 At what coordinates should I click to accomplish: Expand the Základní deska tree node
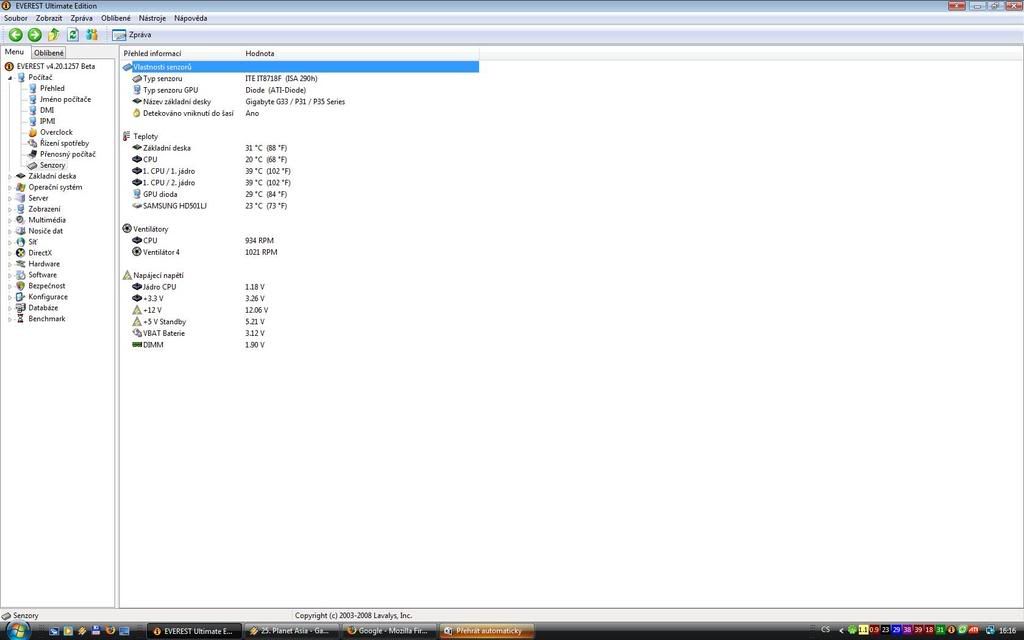10,177
